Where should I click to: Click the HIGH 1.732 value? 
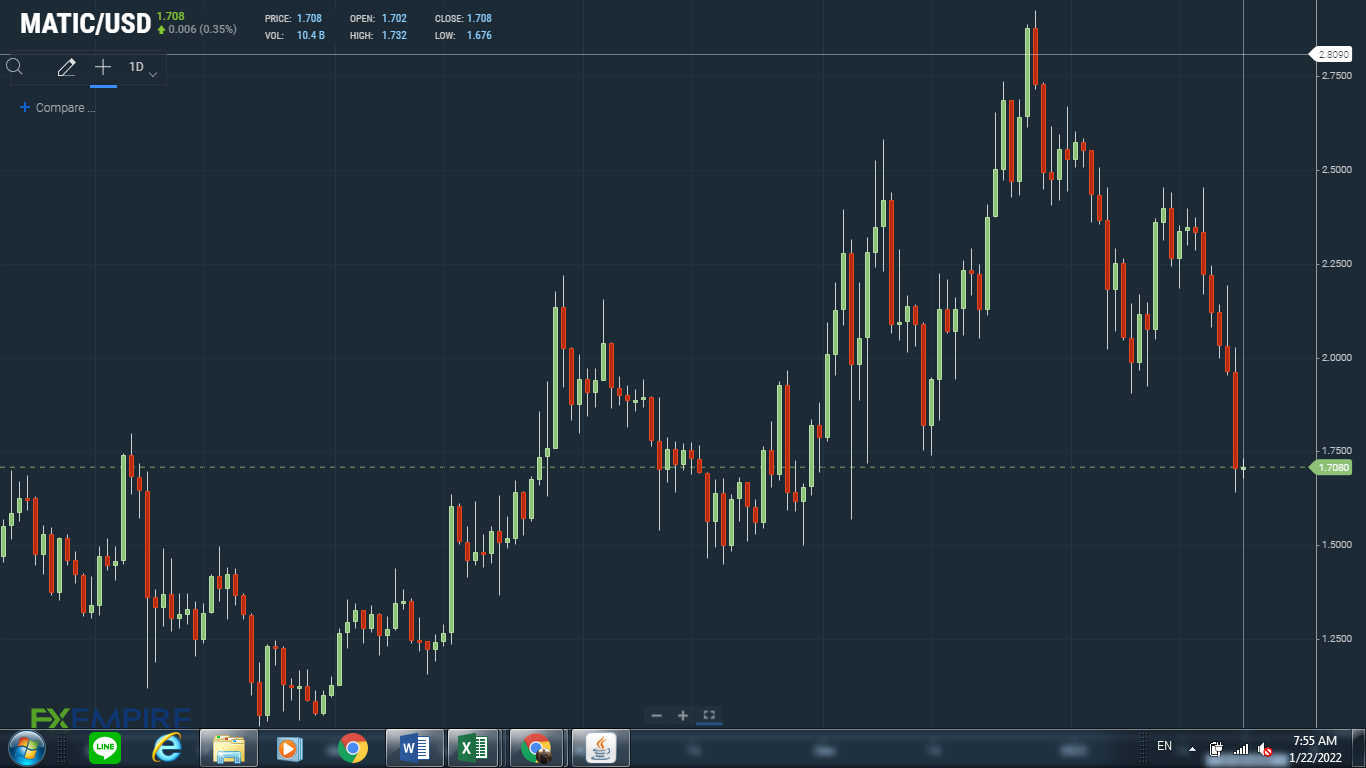pyautogui.click(x=394, y=36)
